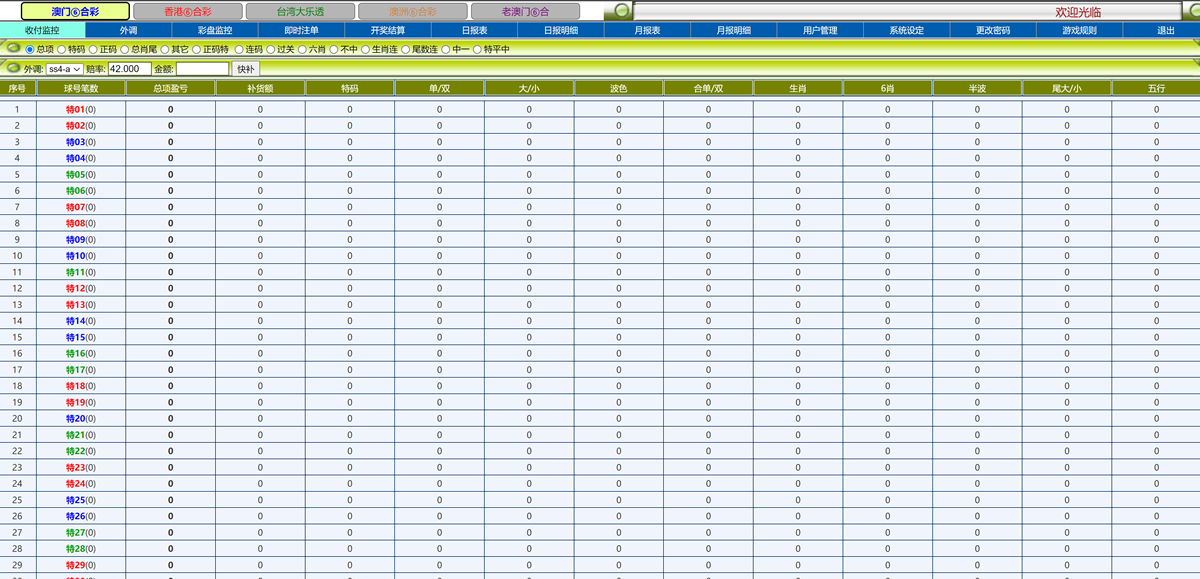Image resolution: width=1200 pixels, height=579 pixels.
Task: Open the 老澳门⑥合 lottery tab
Action: (x=525, y=11)
